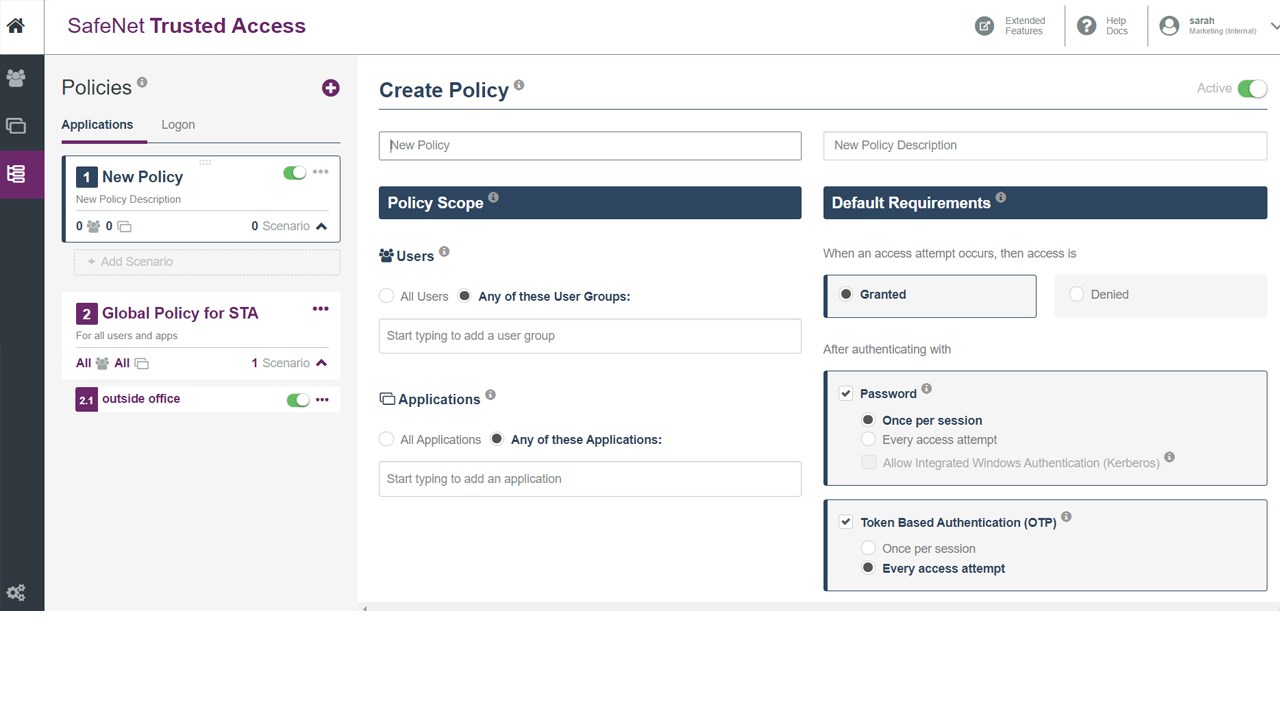The width and height of the screenshot is (1280, 720).
Task: Select the Denied access option
Action: pyautogui.click(x=1077, y=295)
